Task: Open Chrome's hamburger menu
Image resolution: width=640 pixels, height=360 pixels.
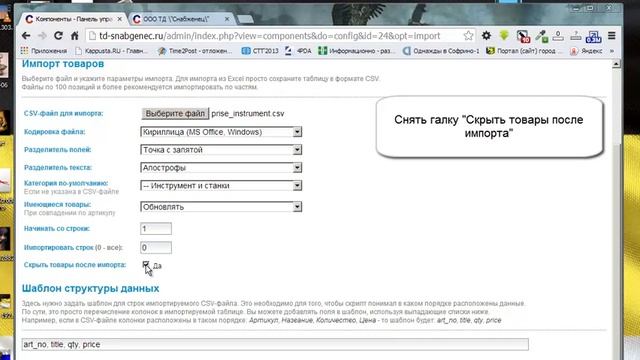Action: coord(611,36)
